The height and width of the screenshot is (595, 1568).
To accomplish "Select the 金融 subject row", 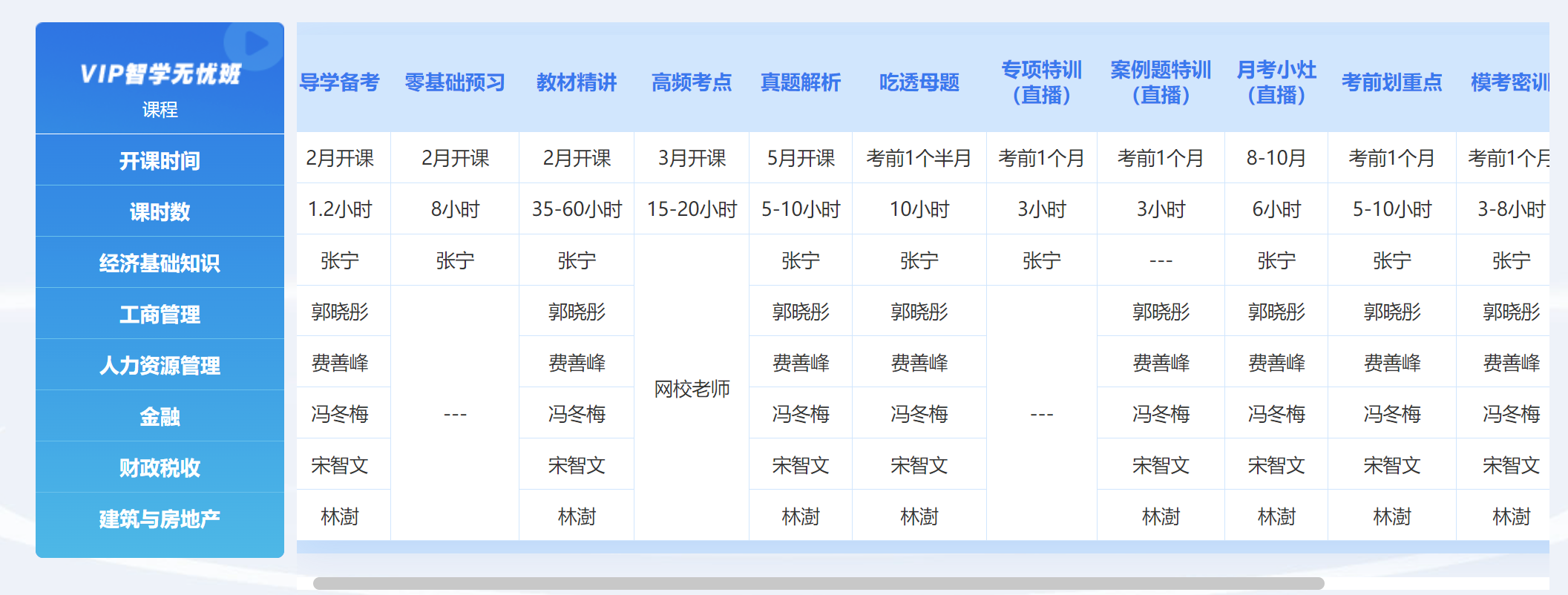I will (160, 416).
